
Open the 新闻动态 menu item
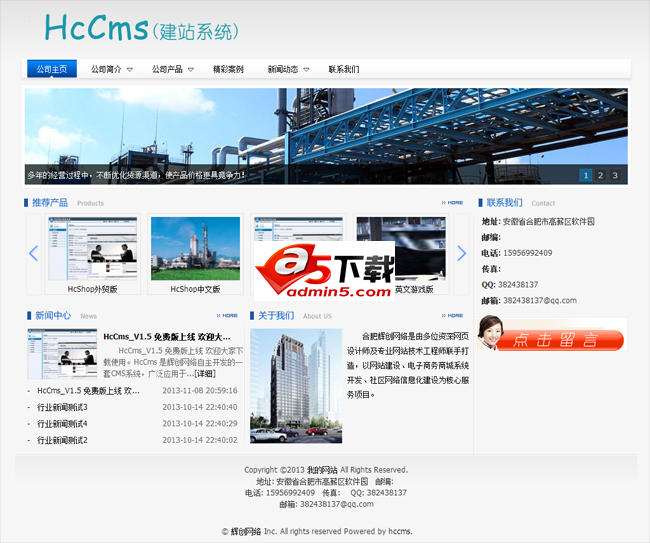tap(283, 69)
